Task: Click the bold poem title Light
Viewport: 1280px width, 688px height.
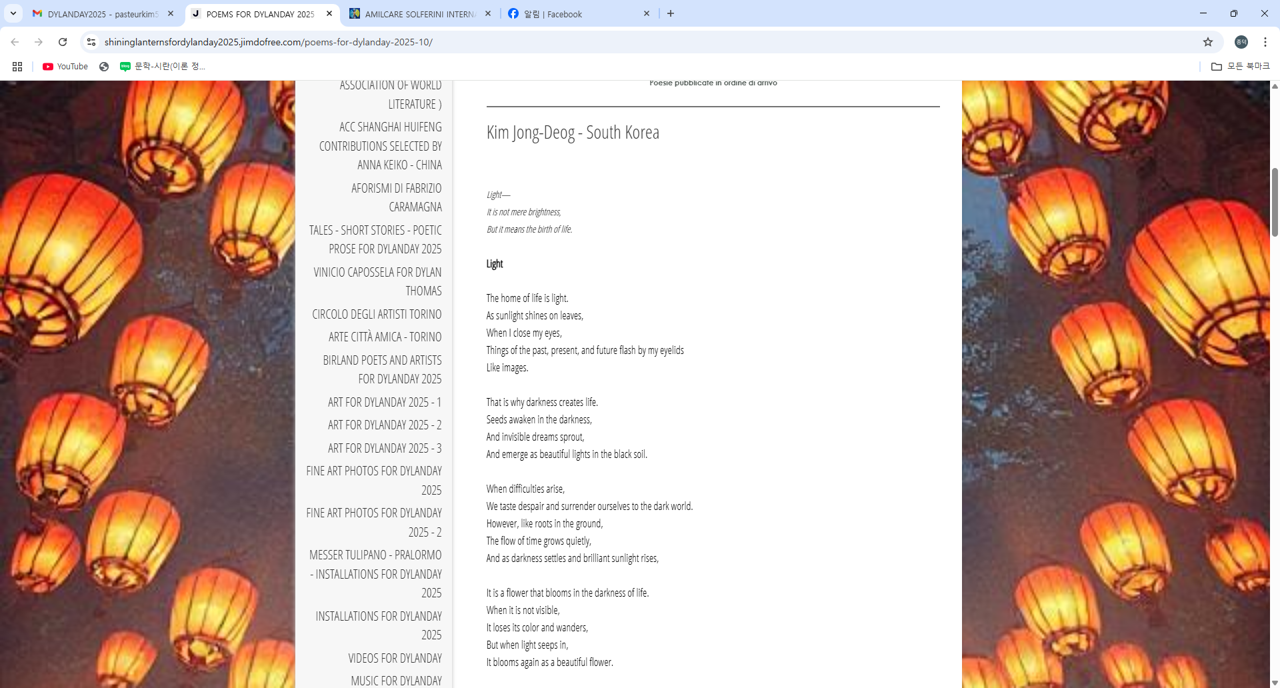Action: 494,264
